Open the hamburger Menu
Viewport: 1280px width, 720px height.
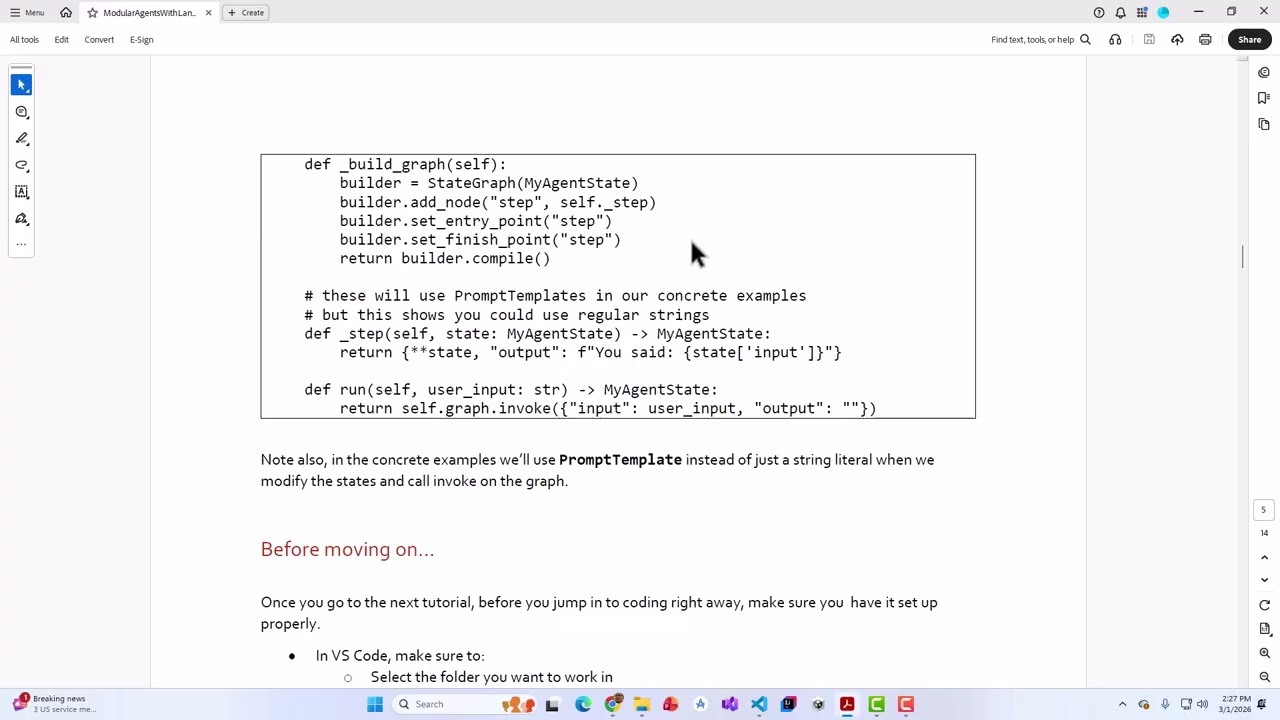tap(27, 13)
